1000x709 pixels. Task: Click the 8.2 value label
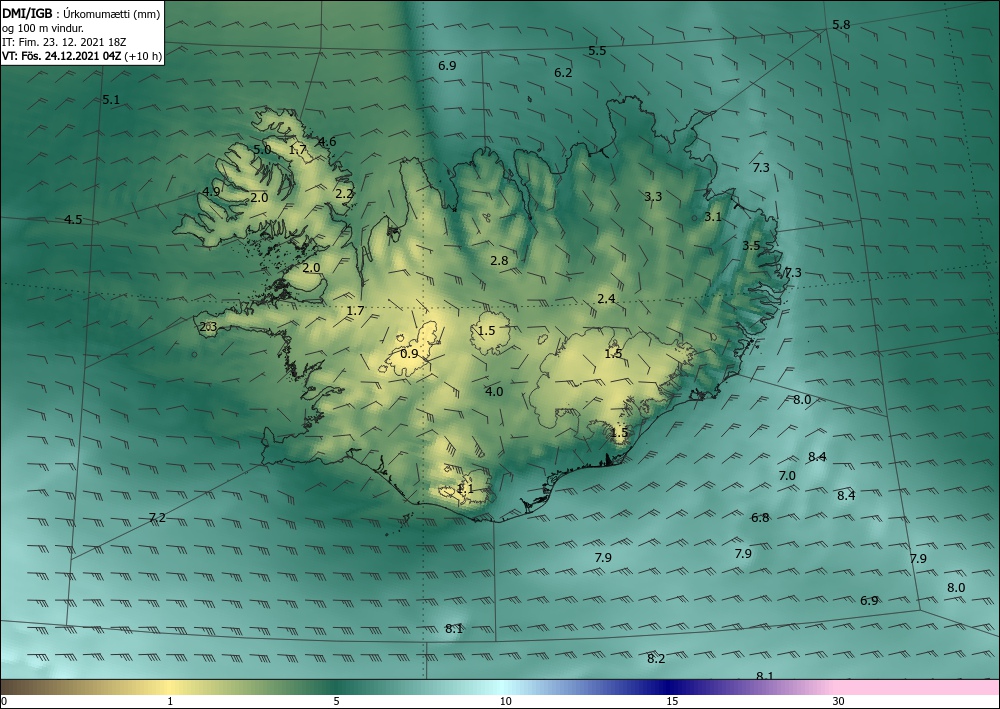click(656, 659)
